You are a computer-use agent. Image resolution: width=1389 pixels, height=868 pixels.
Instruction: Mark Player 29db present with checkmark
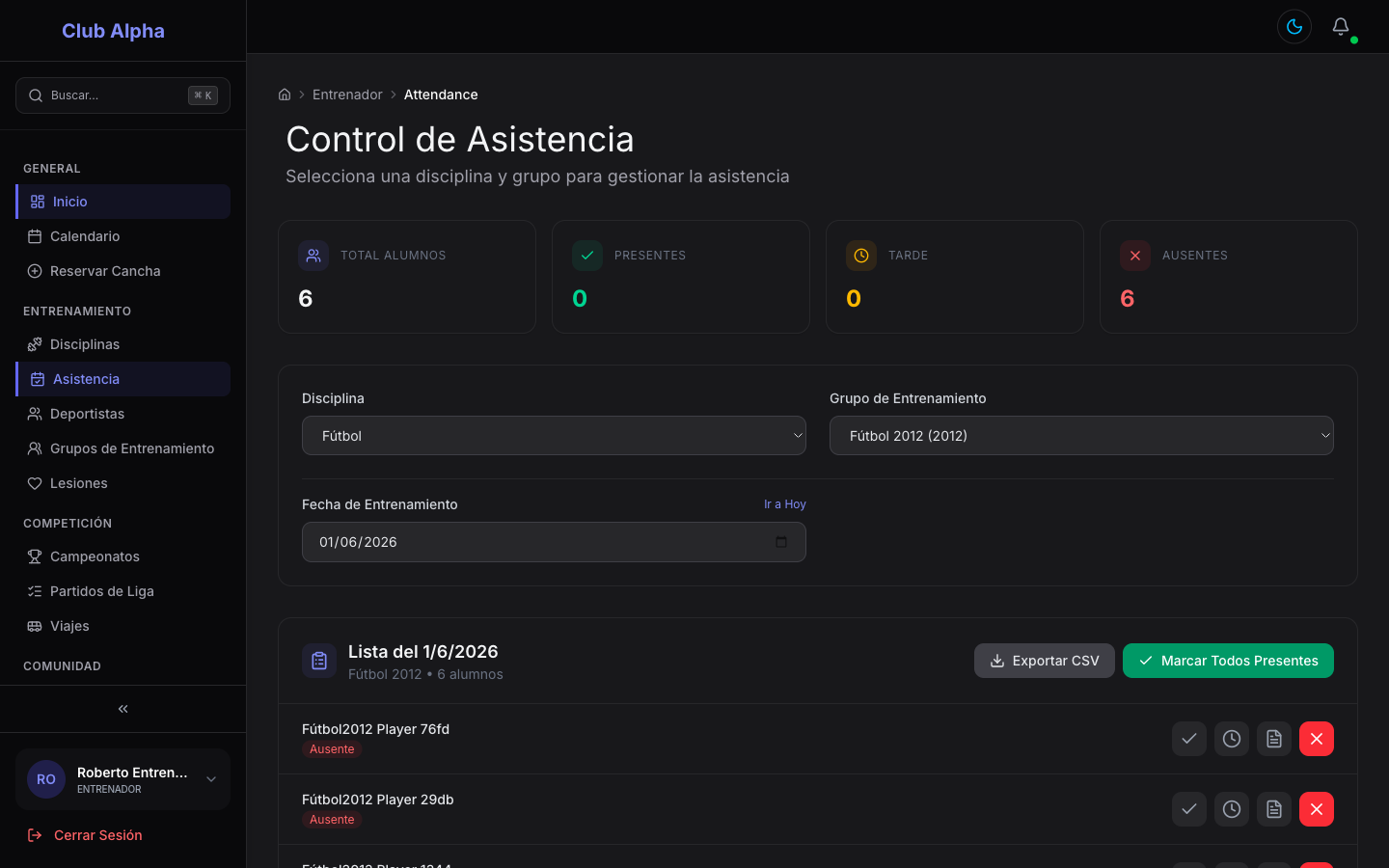[x=1189, y=809]
